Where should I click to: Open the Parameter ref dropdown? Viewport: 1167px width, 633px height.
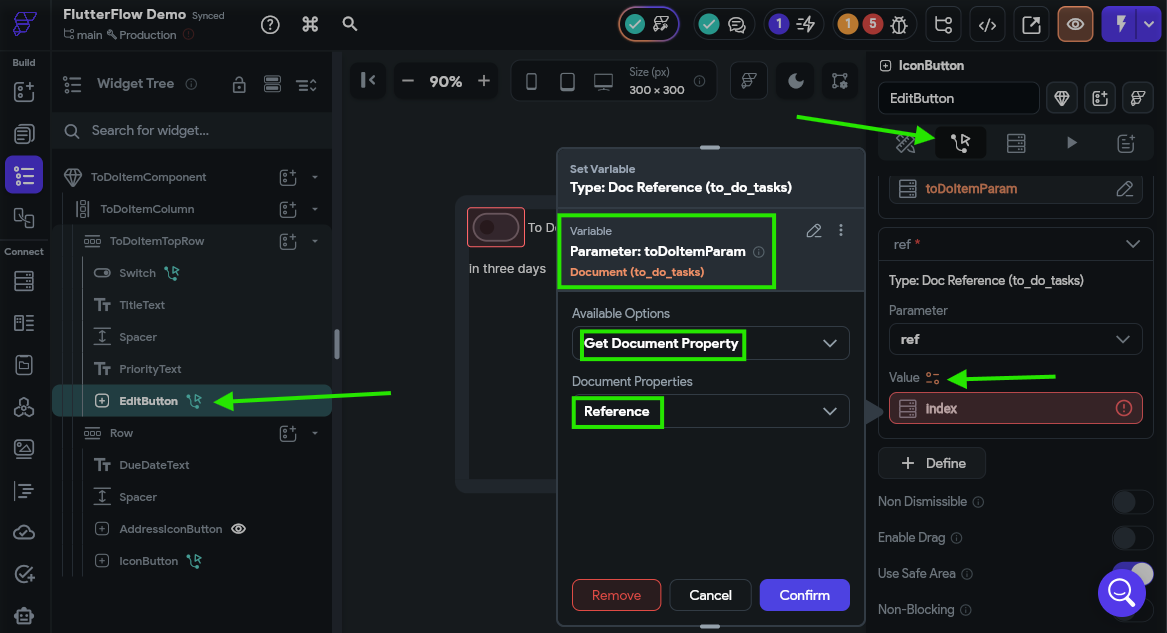pos(1015,339)
